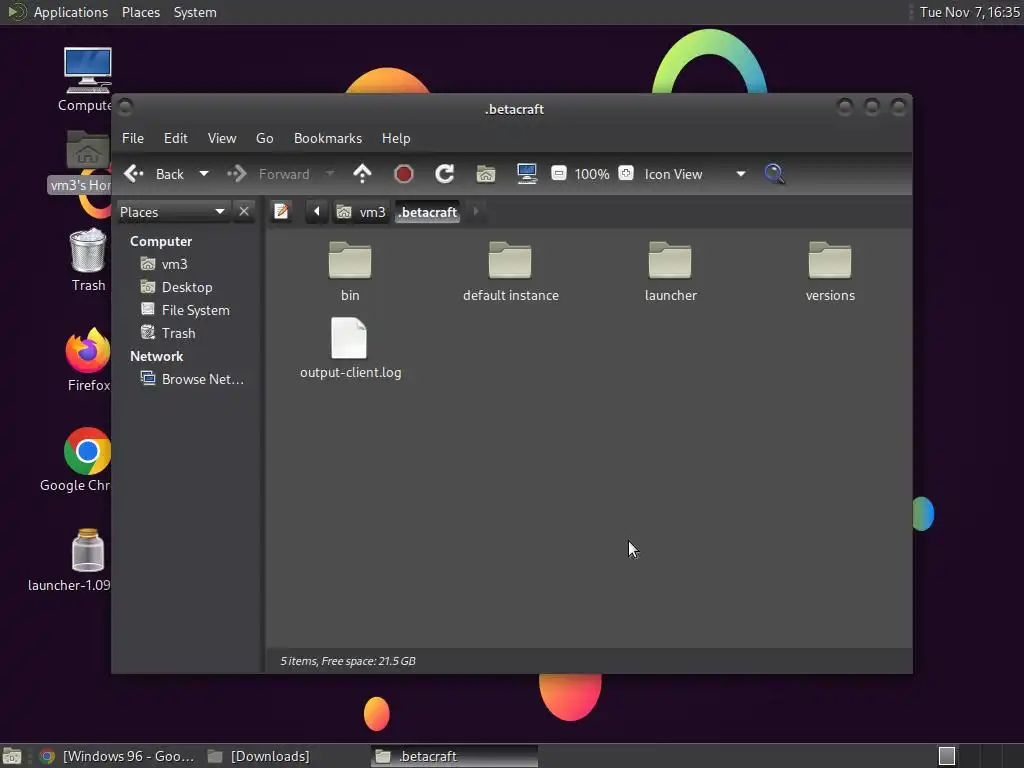Screen dimensions: 1024x768
Task: Open the System menu in top panel
Action: click(195, 12)
